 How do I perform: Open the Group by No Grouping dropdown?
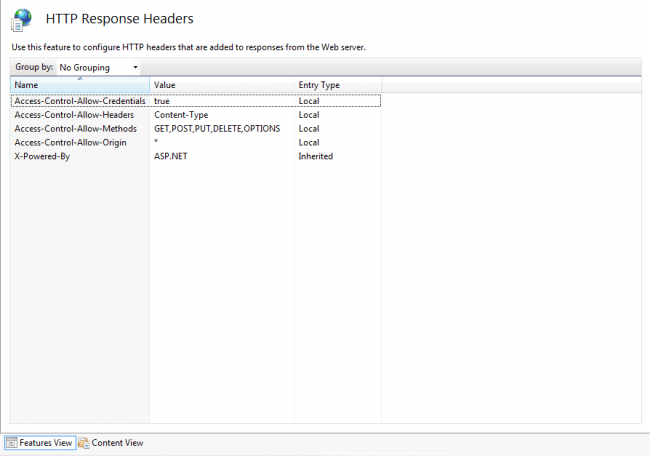point(98,67)
